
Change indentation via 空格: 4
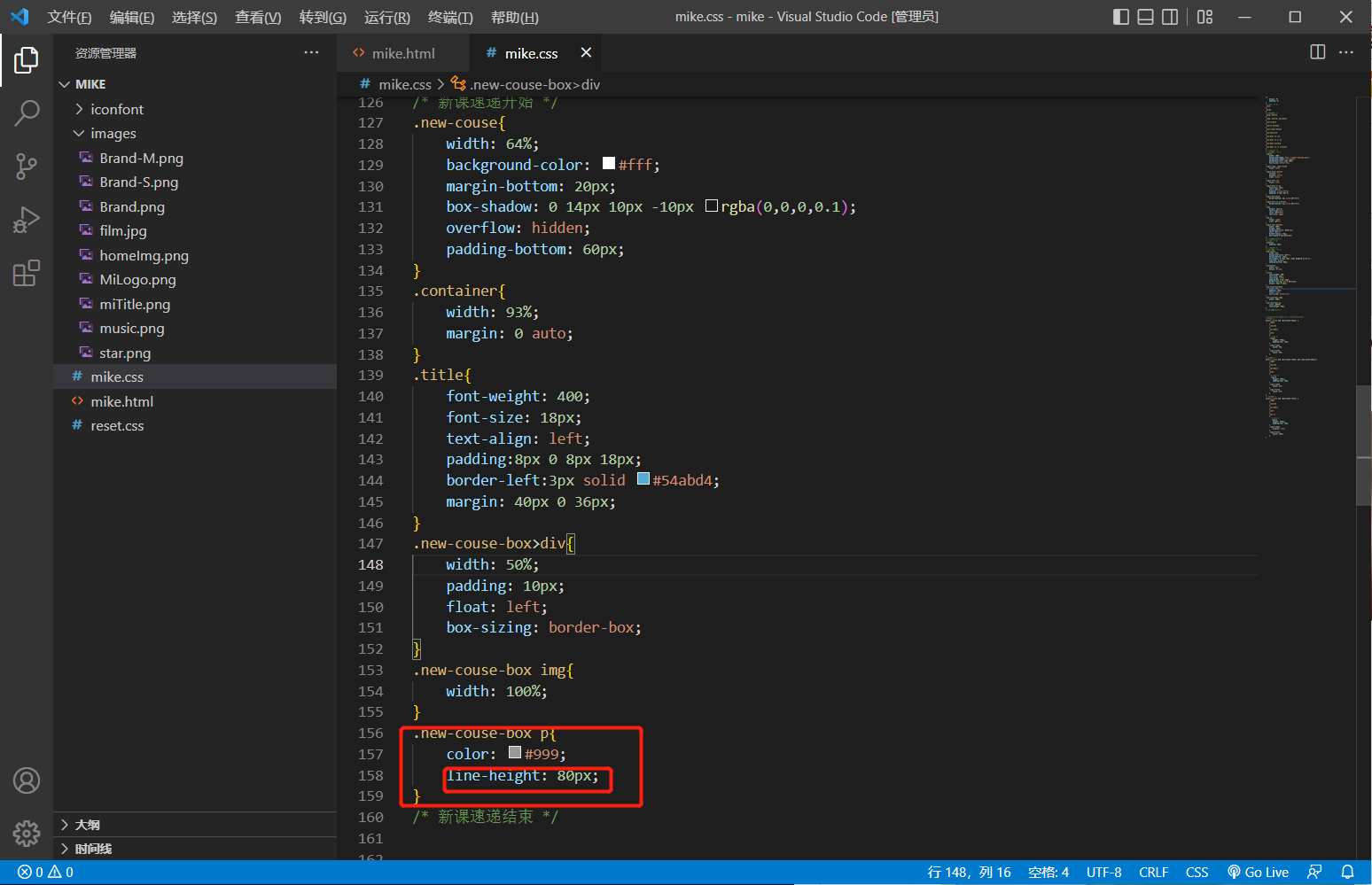tap(1048, 873)
